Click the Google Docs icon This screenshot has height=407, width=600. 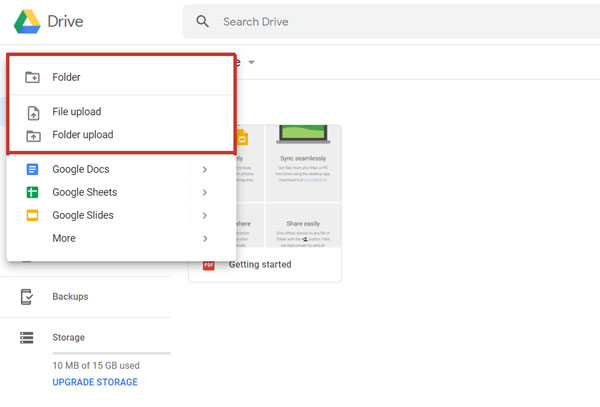coord(32,169)
